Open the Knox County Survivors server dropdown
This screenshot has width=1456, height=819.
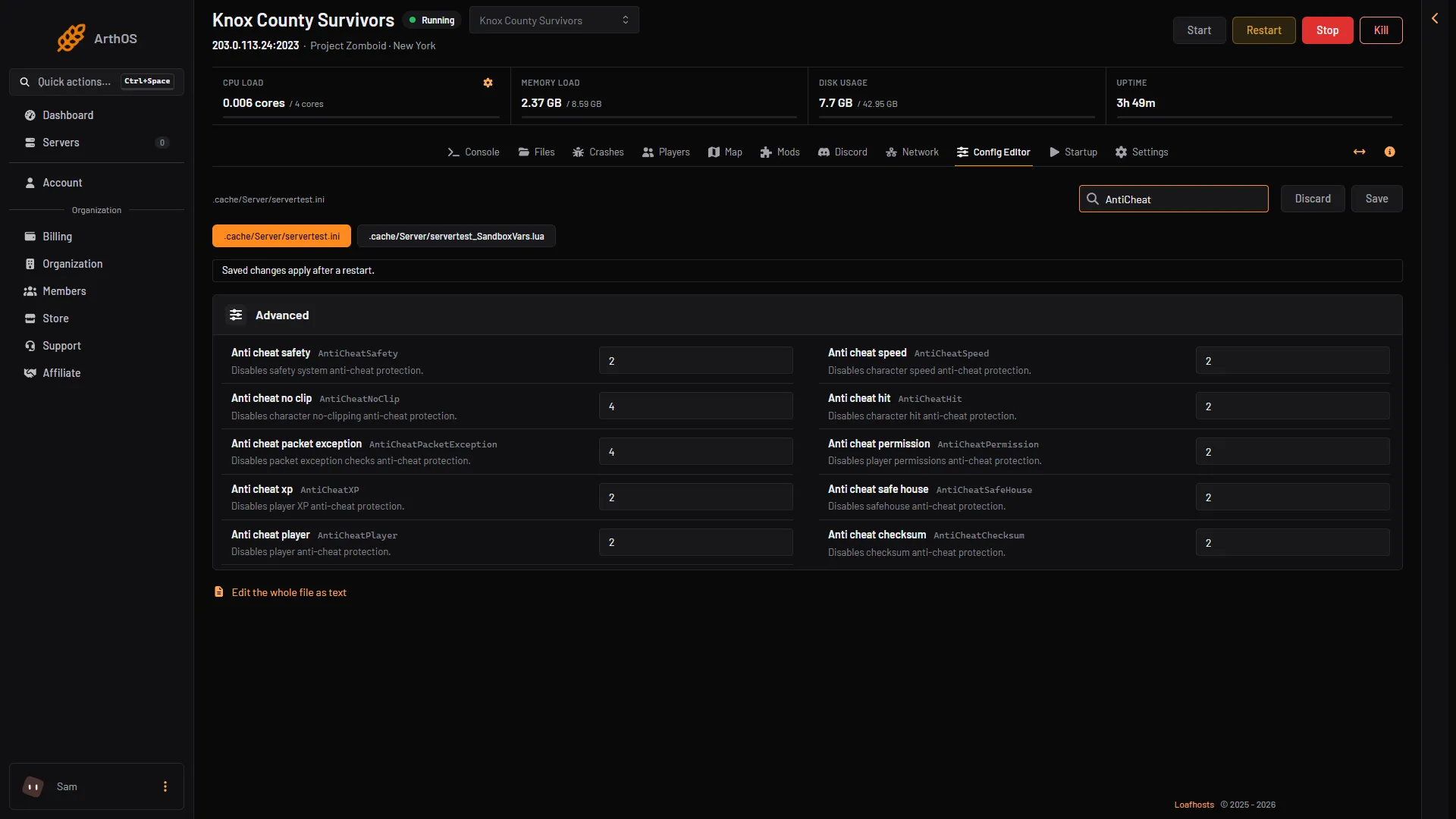pos(554,20)
